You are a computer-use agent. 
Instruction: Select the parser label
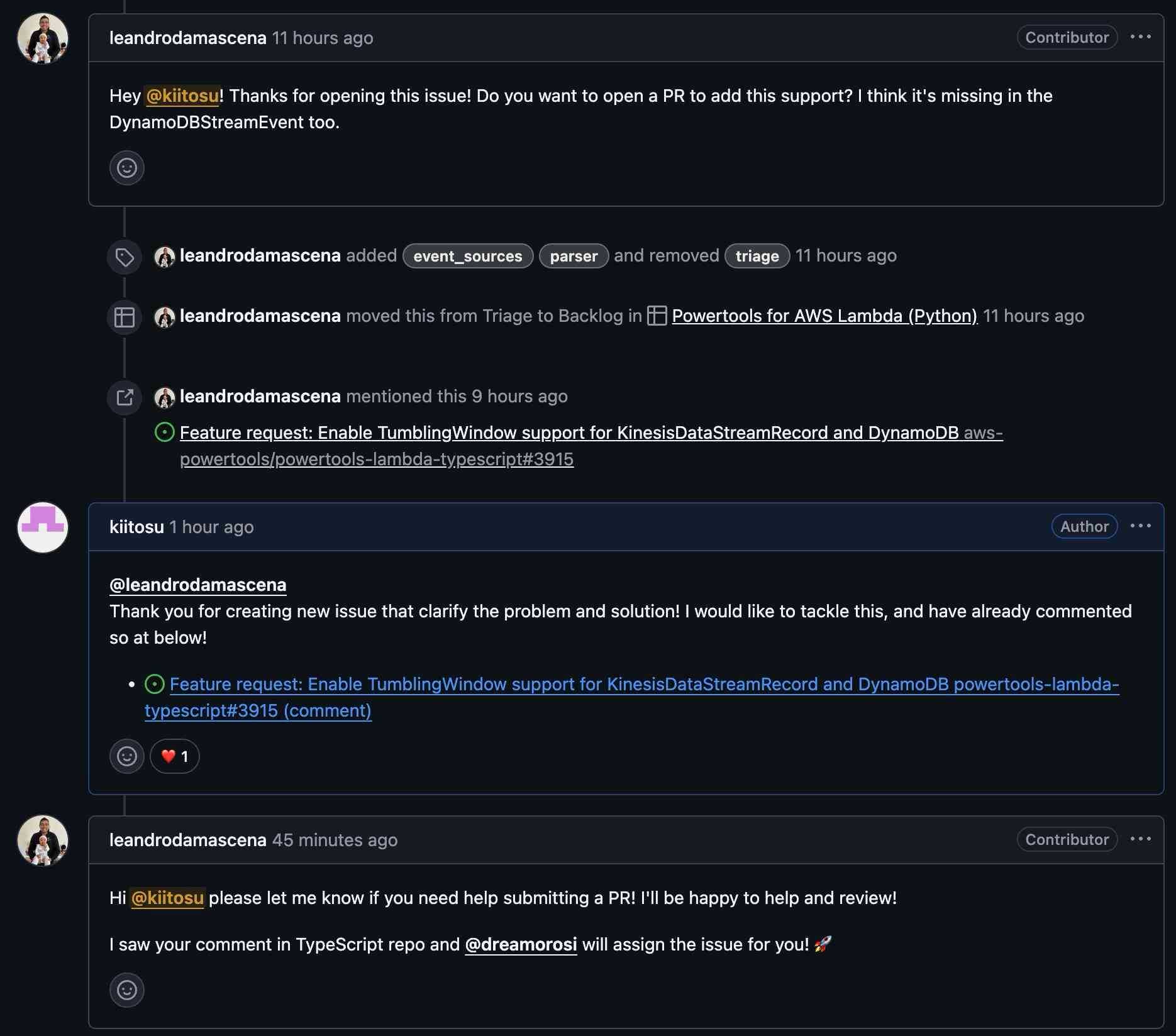(x=573, y=256)
